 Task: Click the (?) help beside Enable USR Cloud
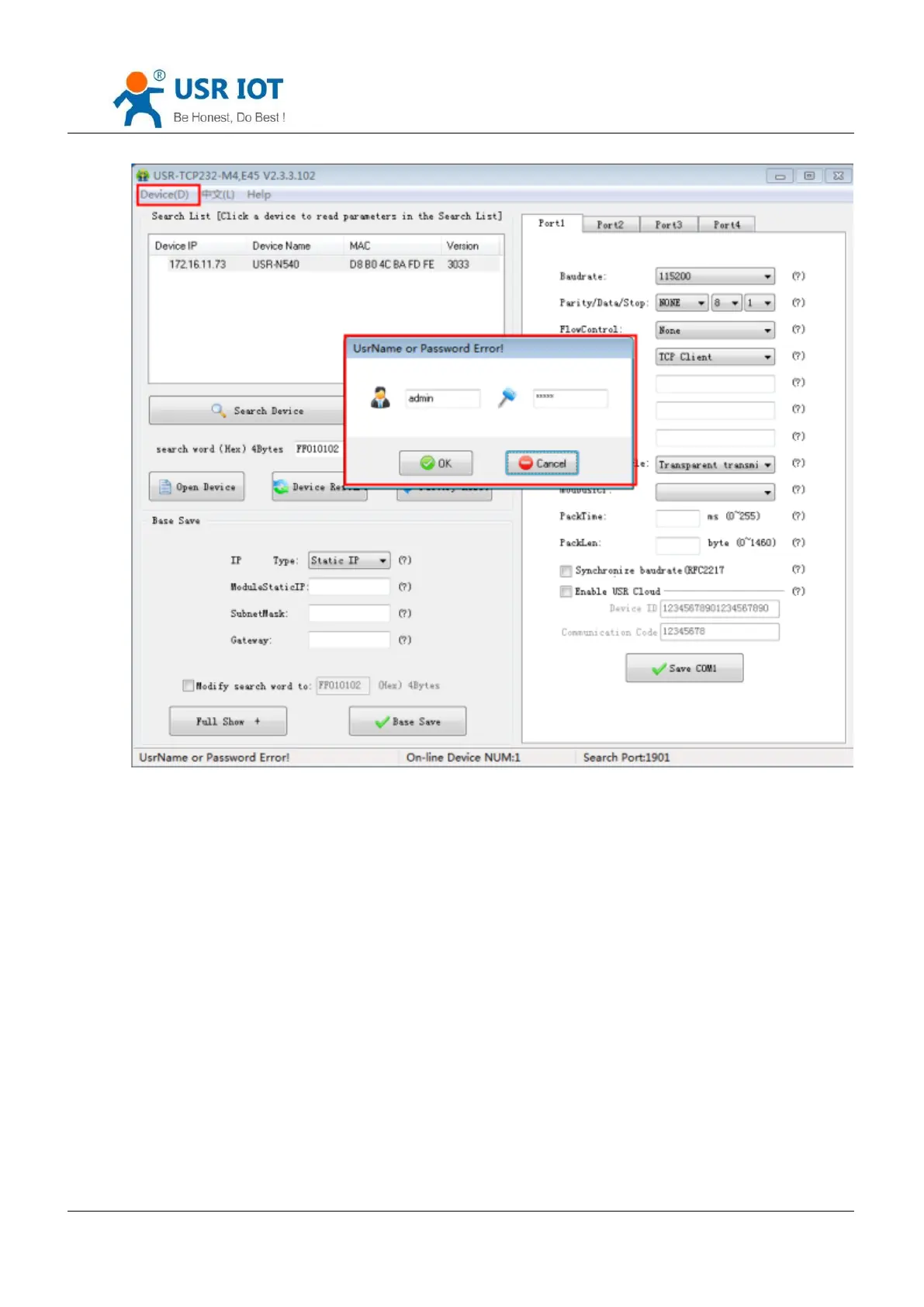[798, 591]
